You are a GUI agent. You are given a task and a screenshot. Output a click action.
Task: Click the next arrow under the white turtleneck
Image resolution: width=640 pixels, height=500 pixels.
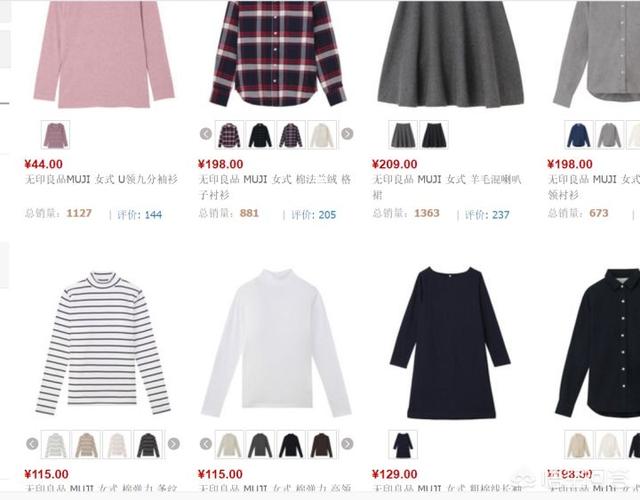pyautogui.click(x=347, y=444)
